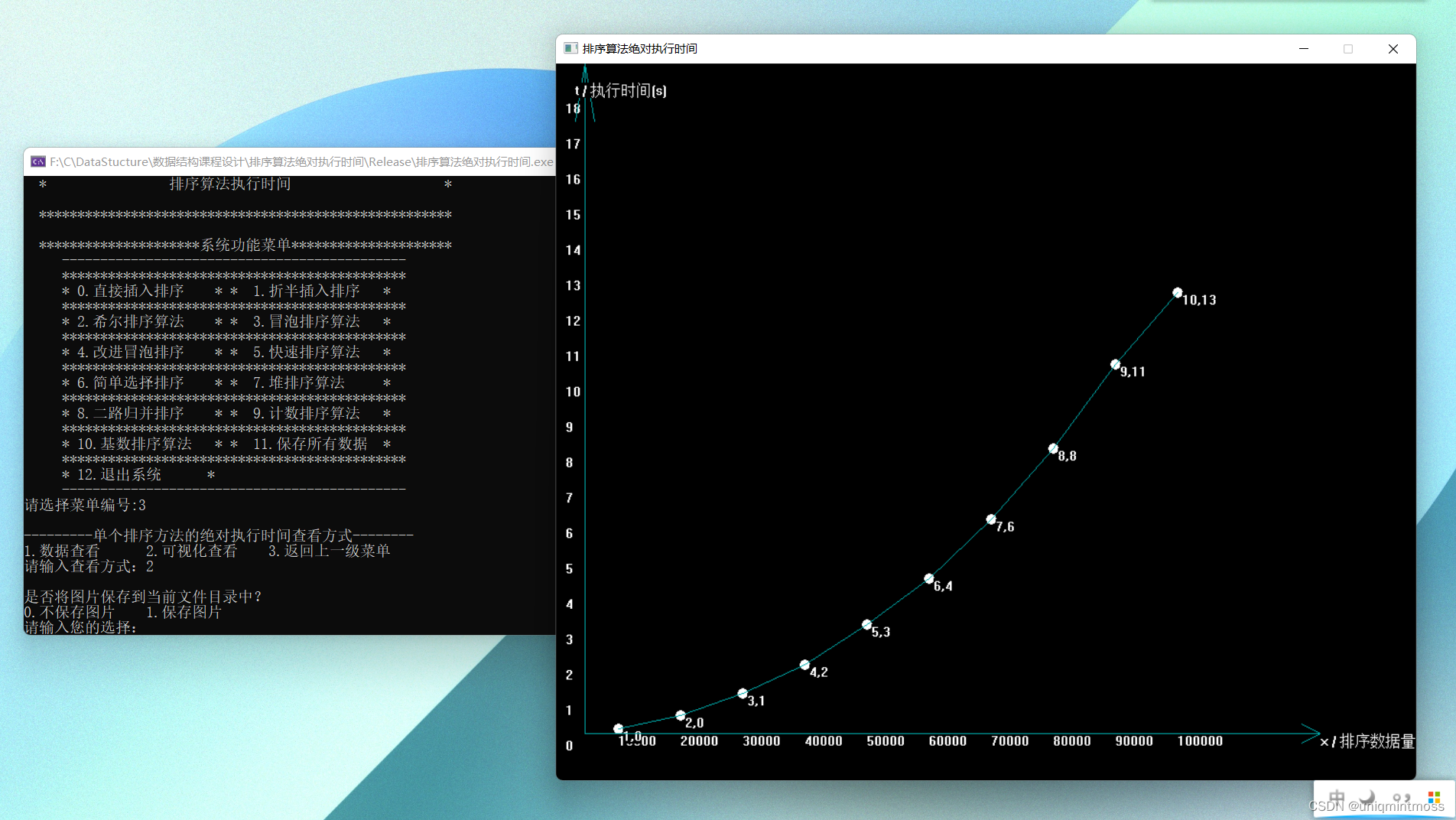Screen dimensions: 1456x820
Task: Click the x-axis tick label "90000"
Action: click(1134, 741)
